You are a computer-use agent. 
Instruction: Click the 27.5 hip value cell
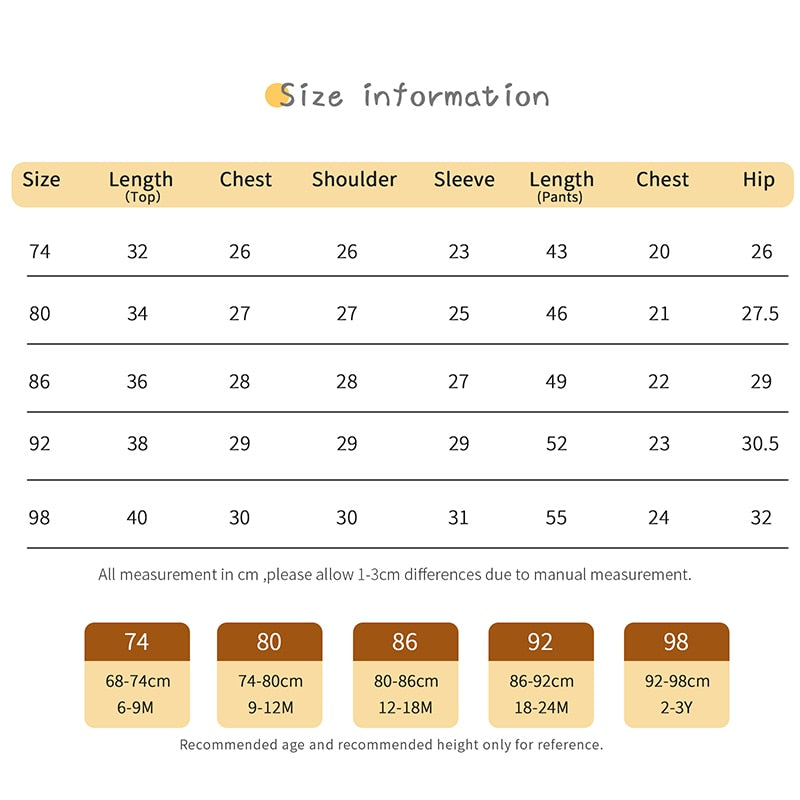click(760, 314)
